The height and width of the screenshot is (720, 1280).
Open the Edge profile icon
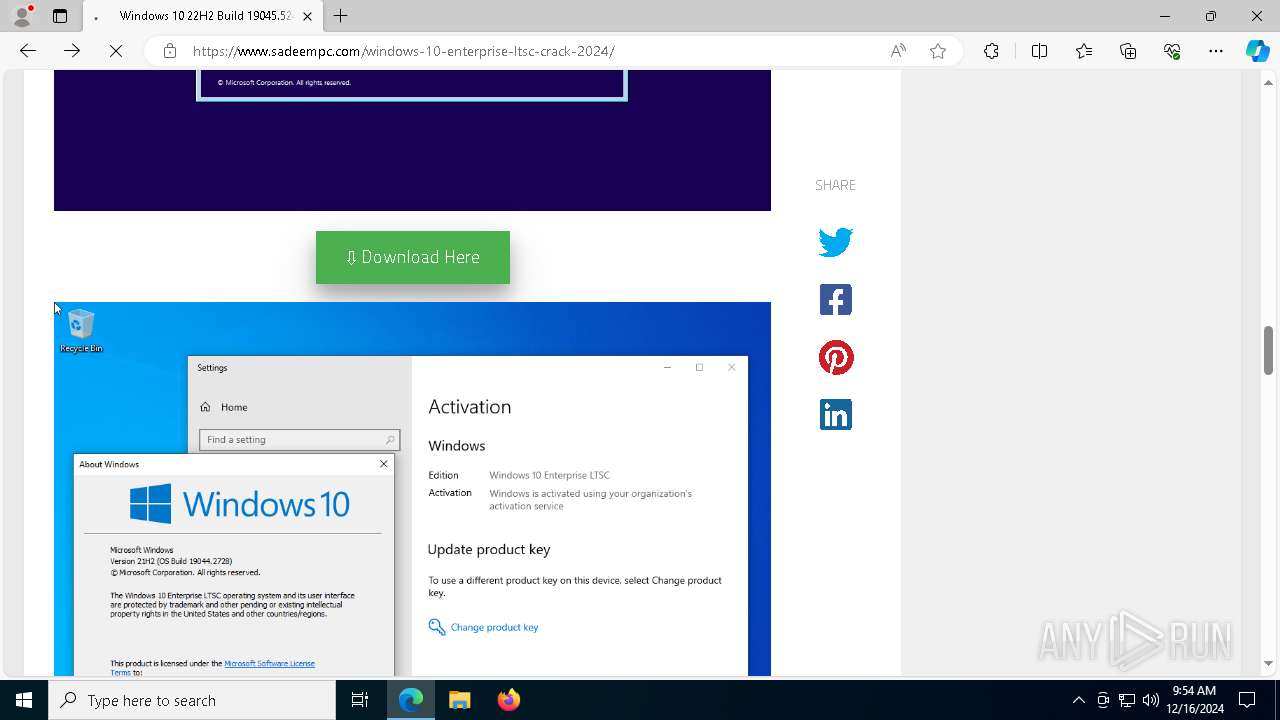click(21, 16)
